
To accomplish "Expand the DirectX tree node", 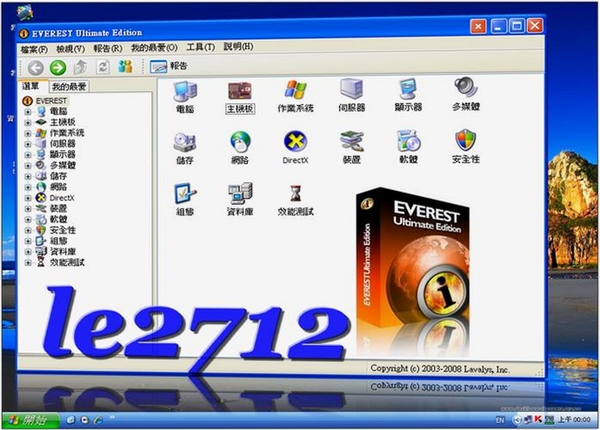I will coord(28,198).
